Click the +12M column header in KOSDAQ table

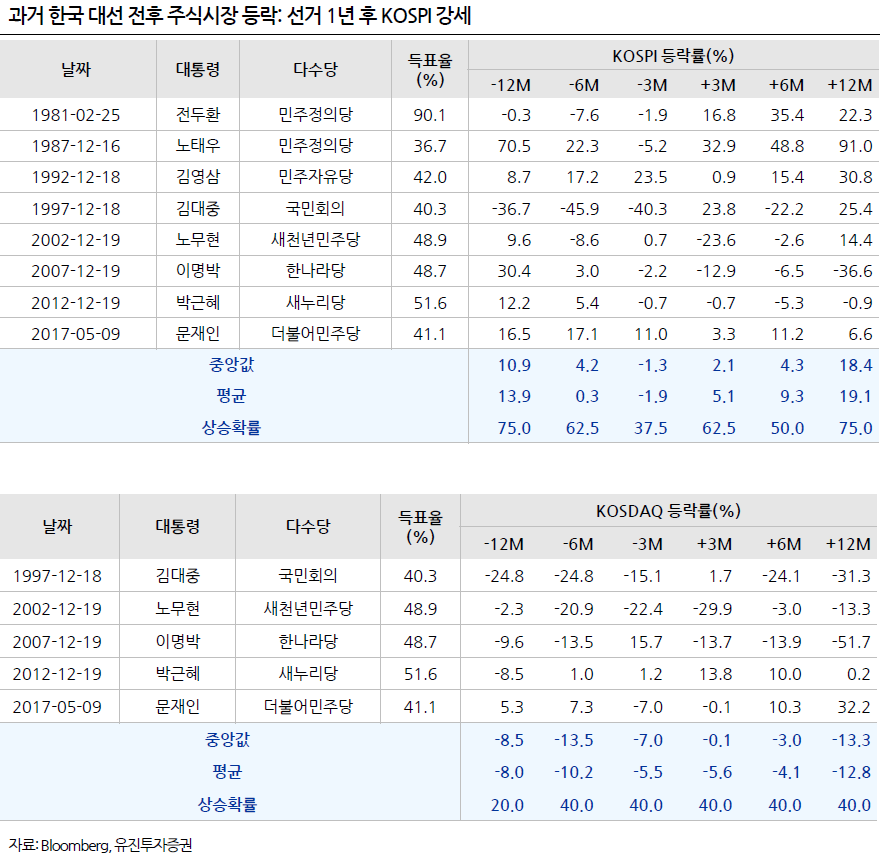click(x=848, y=544)
